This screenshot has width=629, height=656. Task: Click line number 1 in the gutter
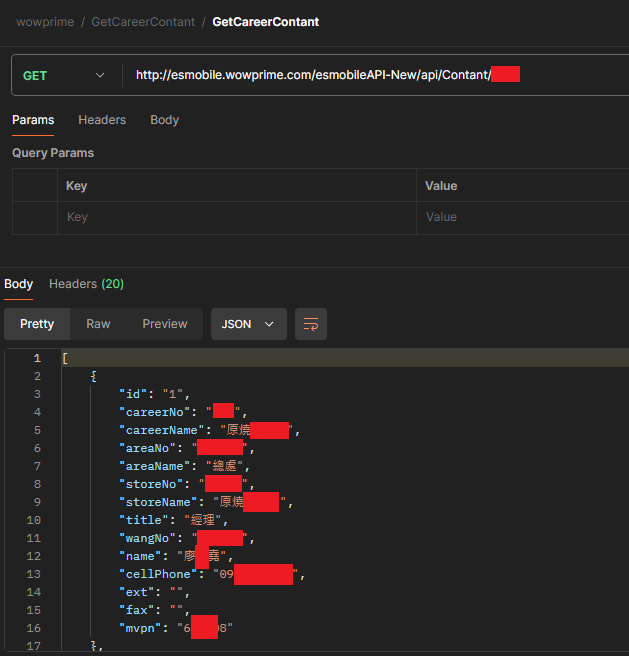pyautogui.click(x=37, y=358)
